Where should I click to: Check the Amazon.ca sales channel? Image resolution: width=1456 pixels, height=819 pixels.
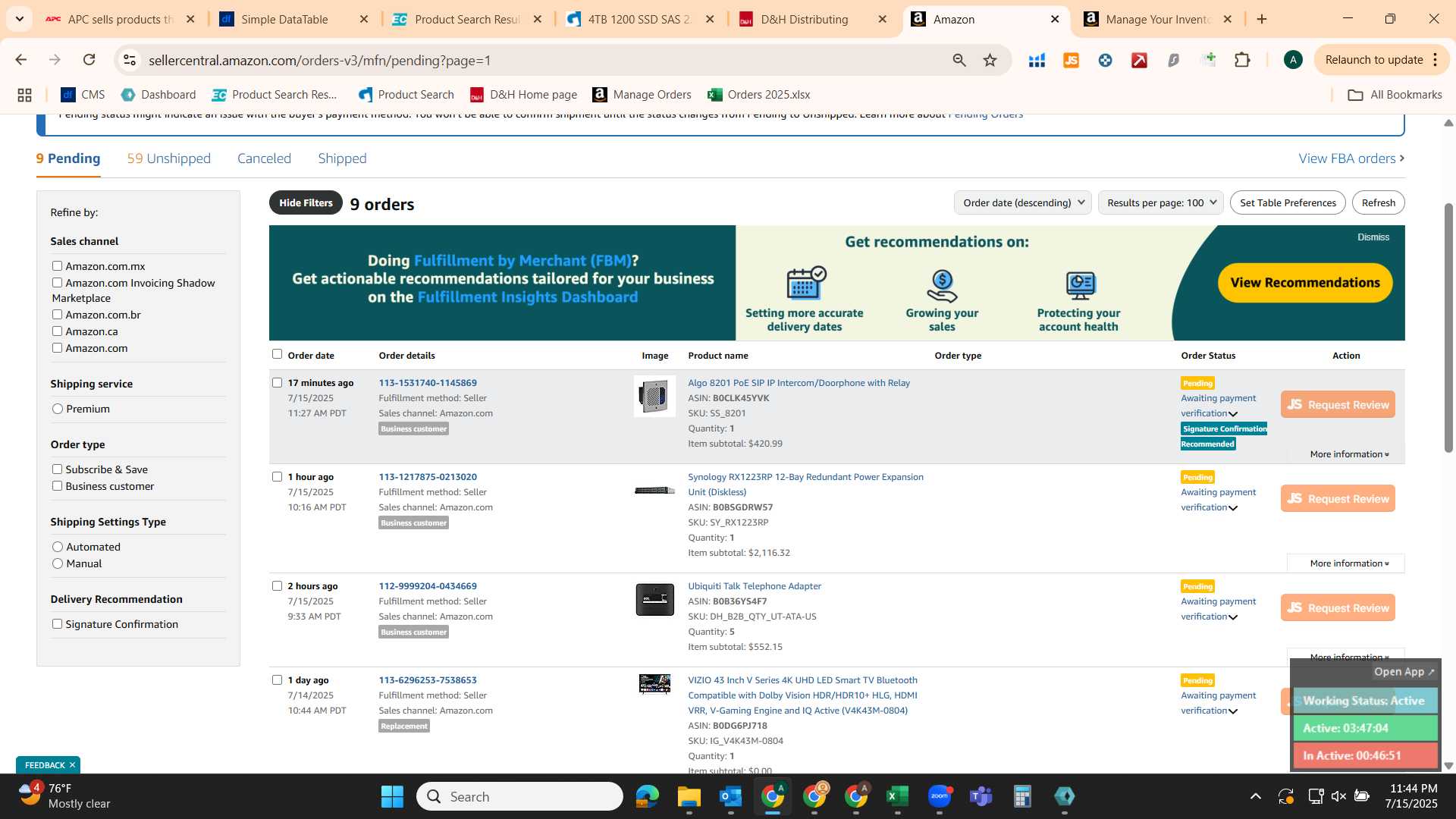(x=57, y=331)
